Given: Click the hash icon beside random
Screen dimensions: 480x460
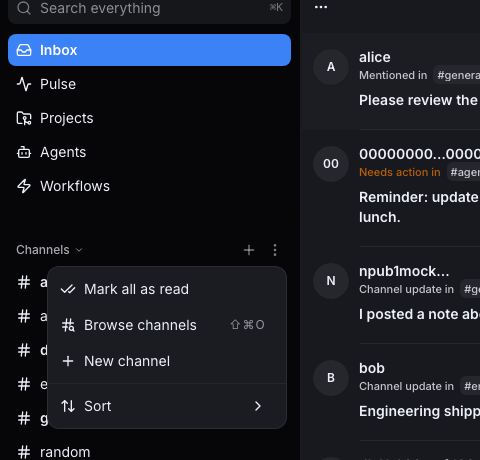Looking at the screenshot, I should [x=24, y=452].
